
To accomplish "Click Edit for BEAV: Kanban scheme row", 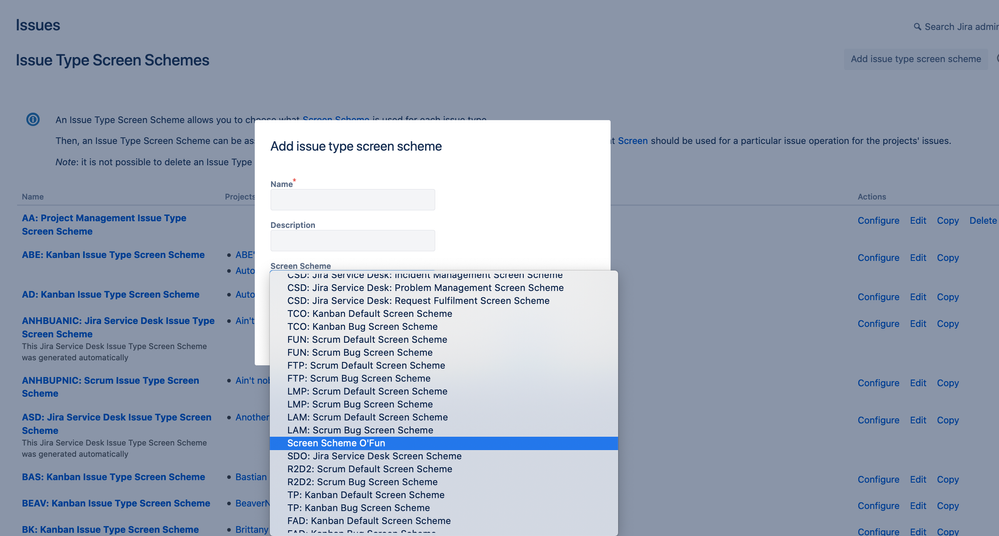I will click(x=918, y=506).
